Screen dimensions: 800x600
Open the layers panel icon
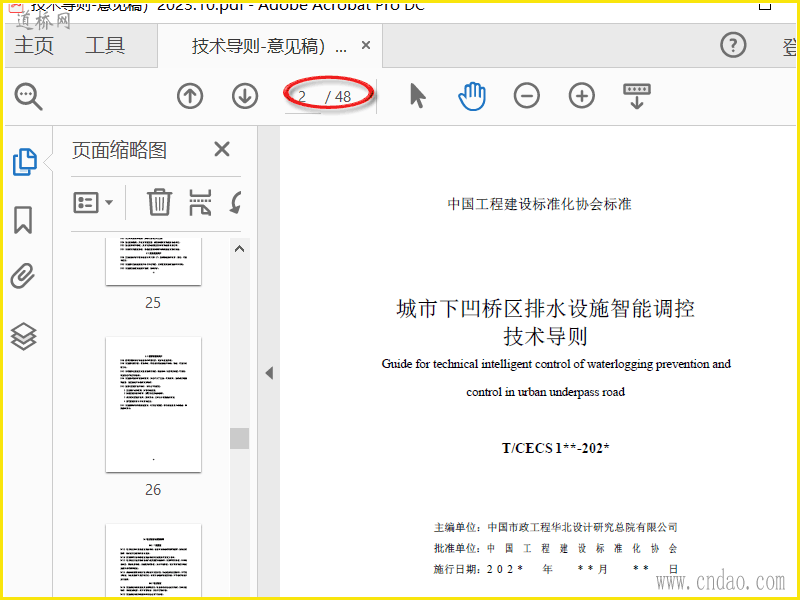pos(23,336)
